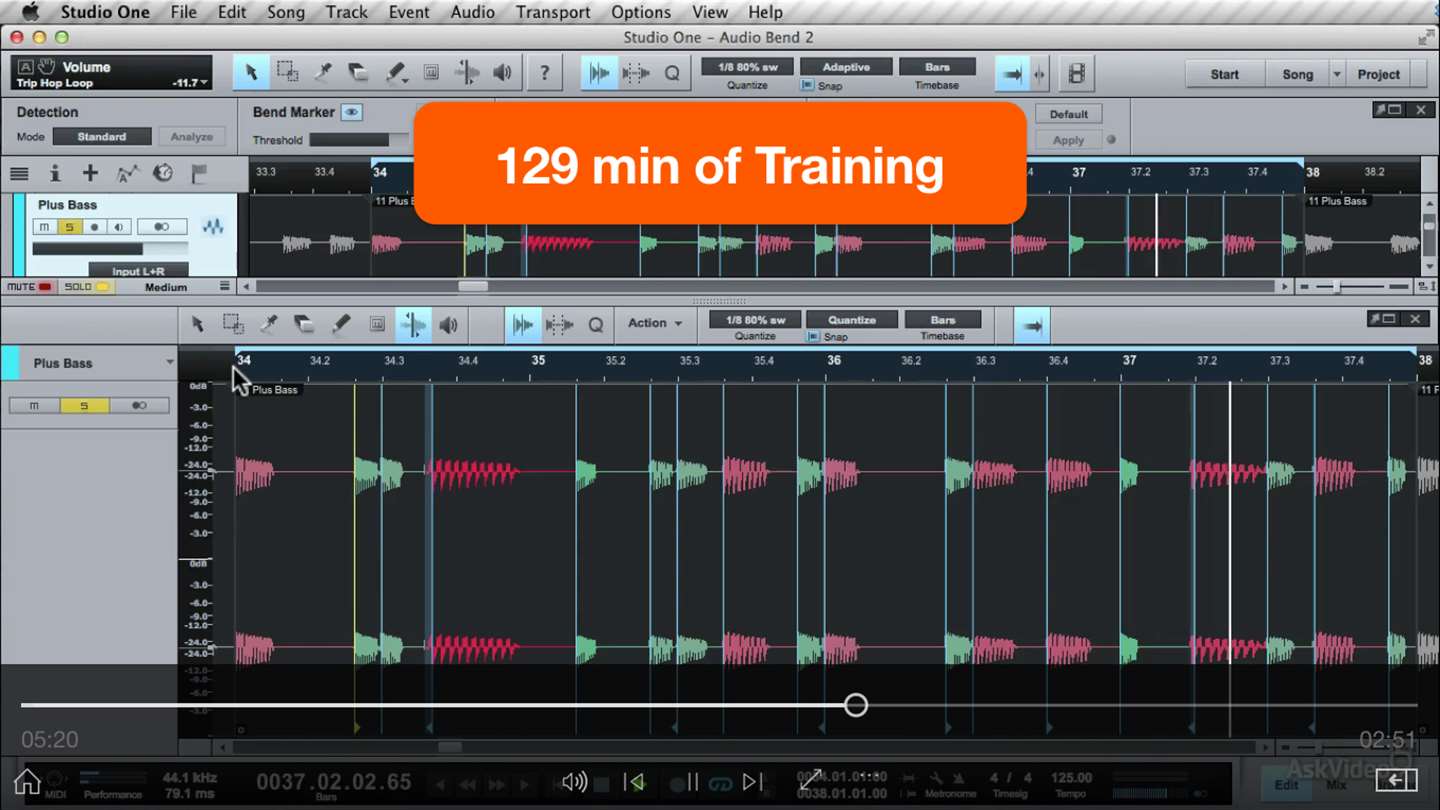
Task: Select the Arrow tool in editor toolbar
Action: pos(197,324)
